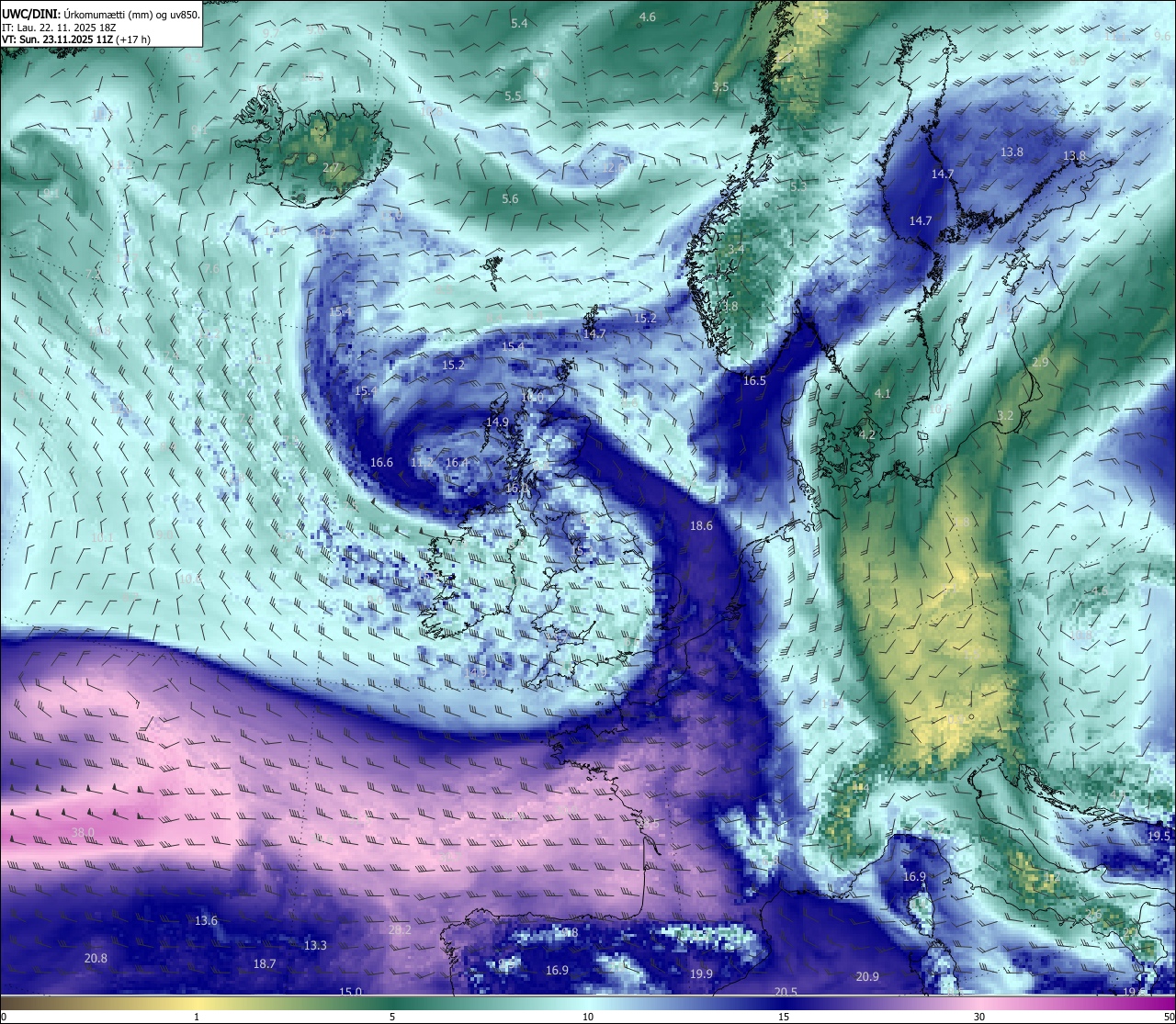The width and height of the screenshot is (1176, 1024).
Task: Click the valid time 'VT: Sun. 23.11.2025 11Z (+17 h)'
Action: tap(76, 39)
